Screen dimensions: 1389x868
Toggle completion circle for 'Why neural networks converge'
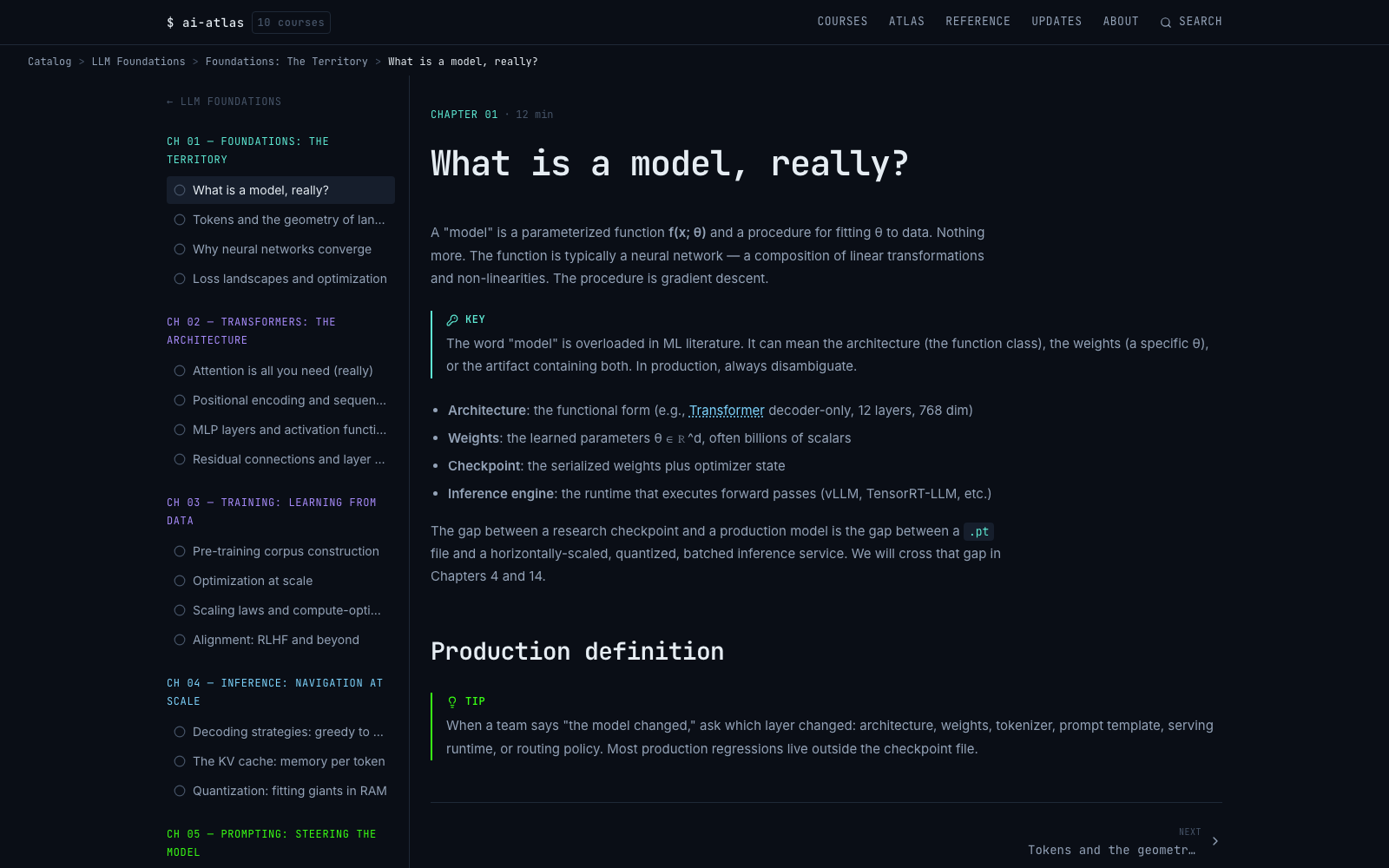(180, 249)
